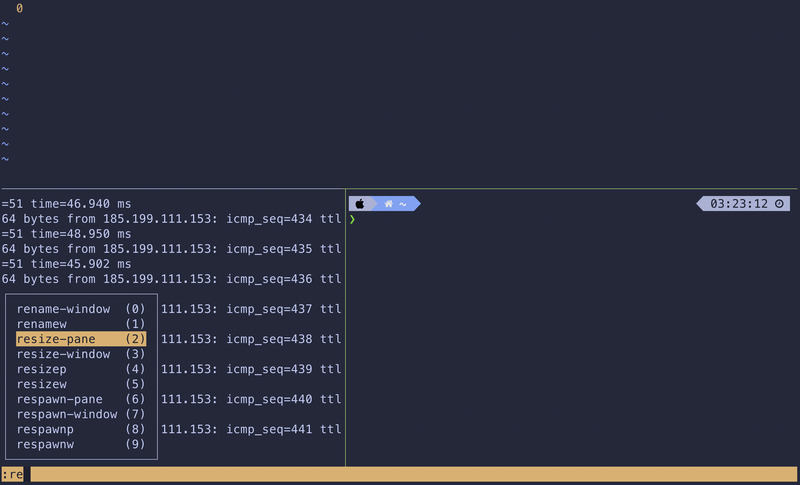
Task: Click the green prompt chevron
Action: pyautogui.click(x=353, y=219)
